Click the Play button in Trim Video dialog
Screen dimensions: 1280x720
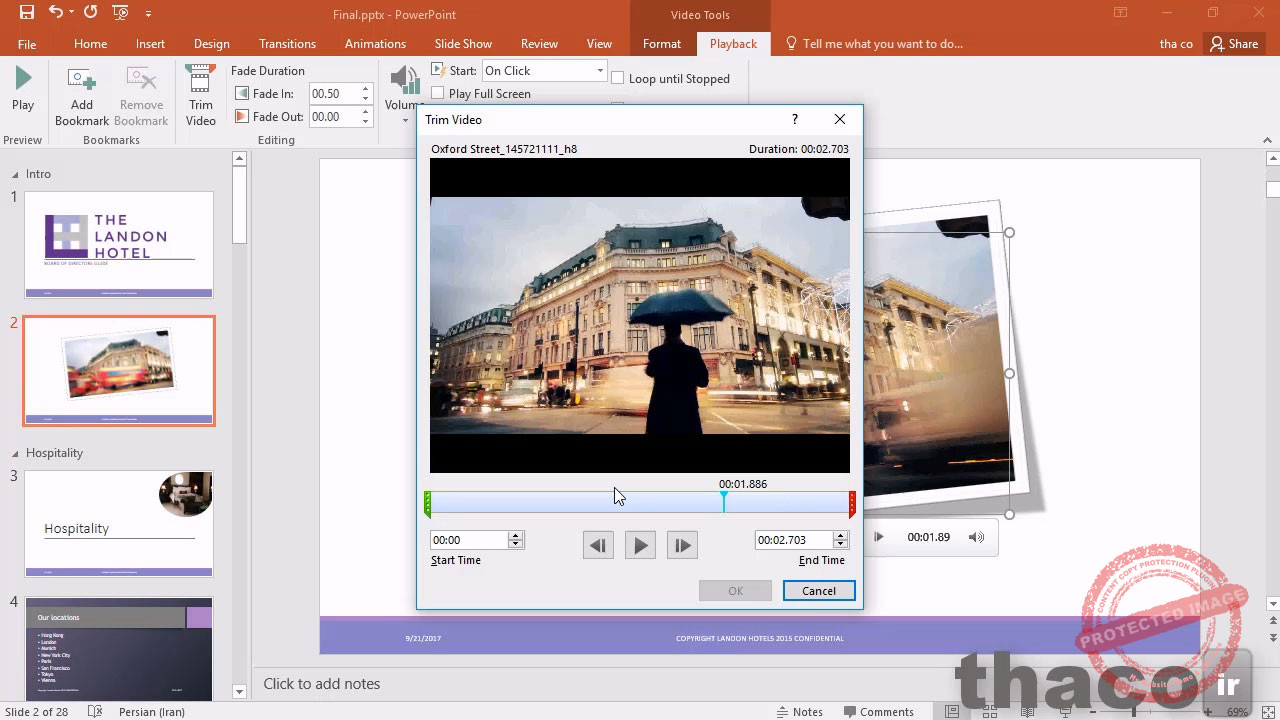coord(640,545)
